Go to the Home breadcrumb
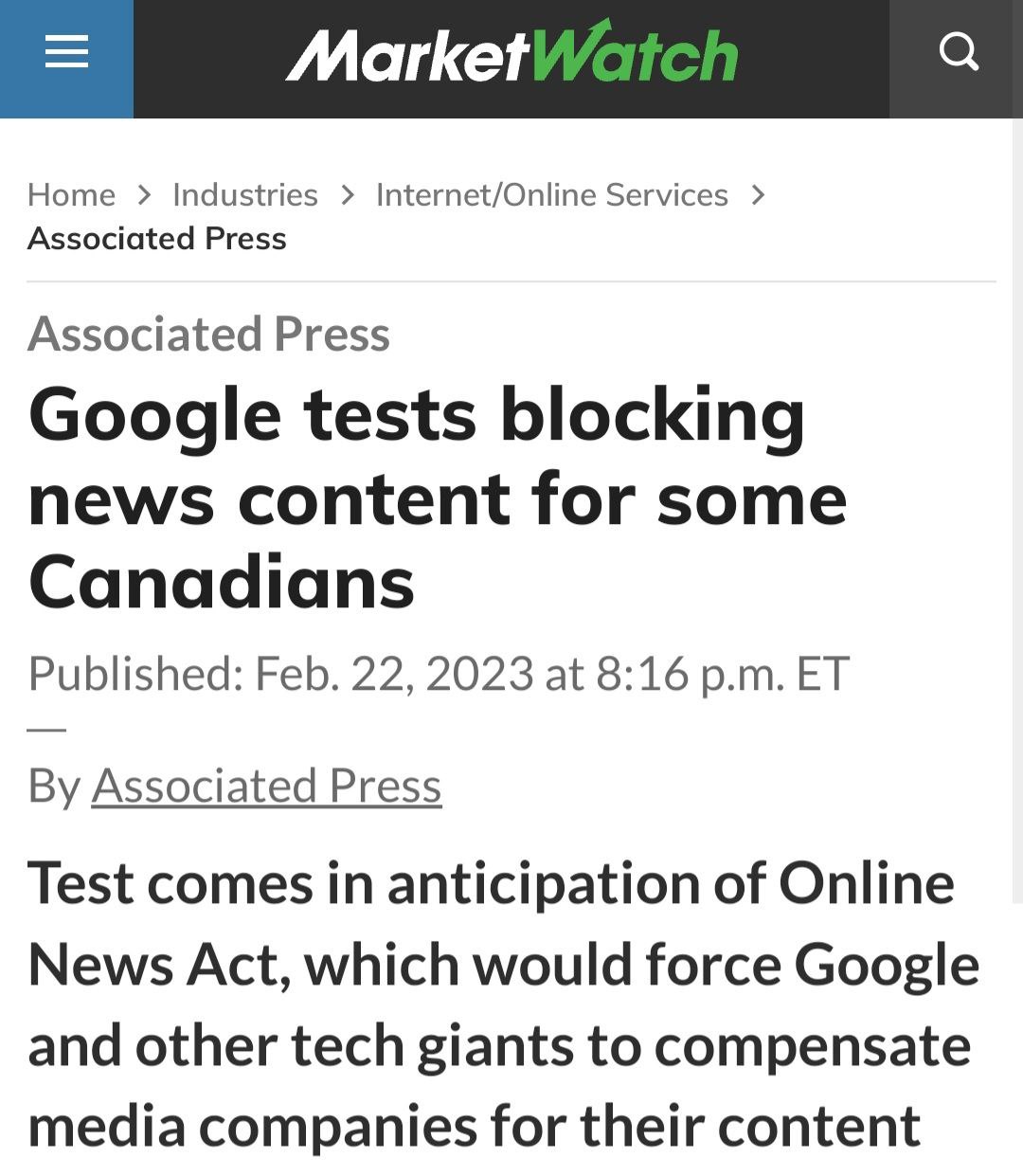 coord(71,195)
